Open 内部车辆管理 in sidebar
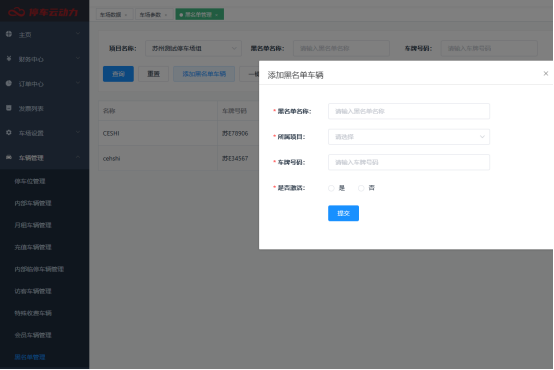 33,203
